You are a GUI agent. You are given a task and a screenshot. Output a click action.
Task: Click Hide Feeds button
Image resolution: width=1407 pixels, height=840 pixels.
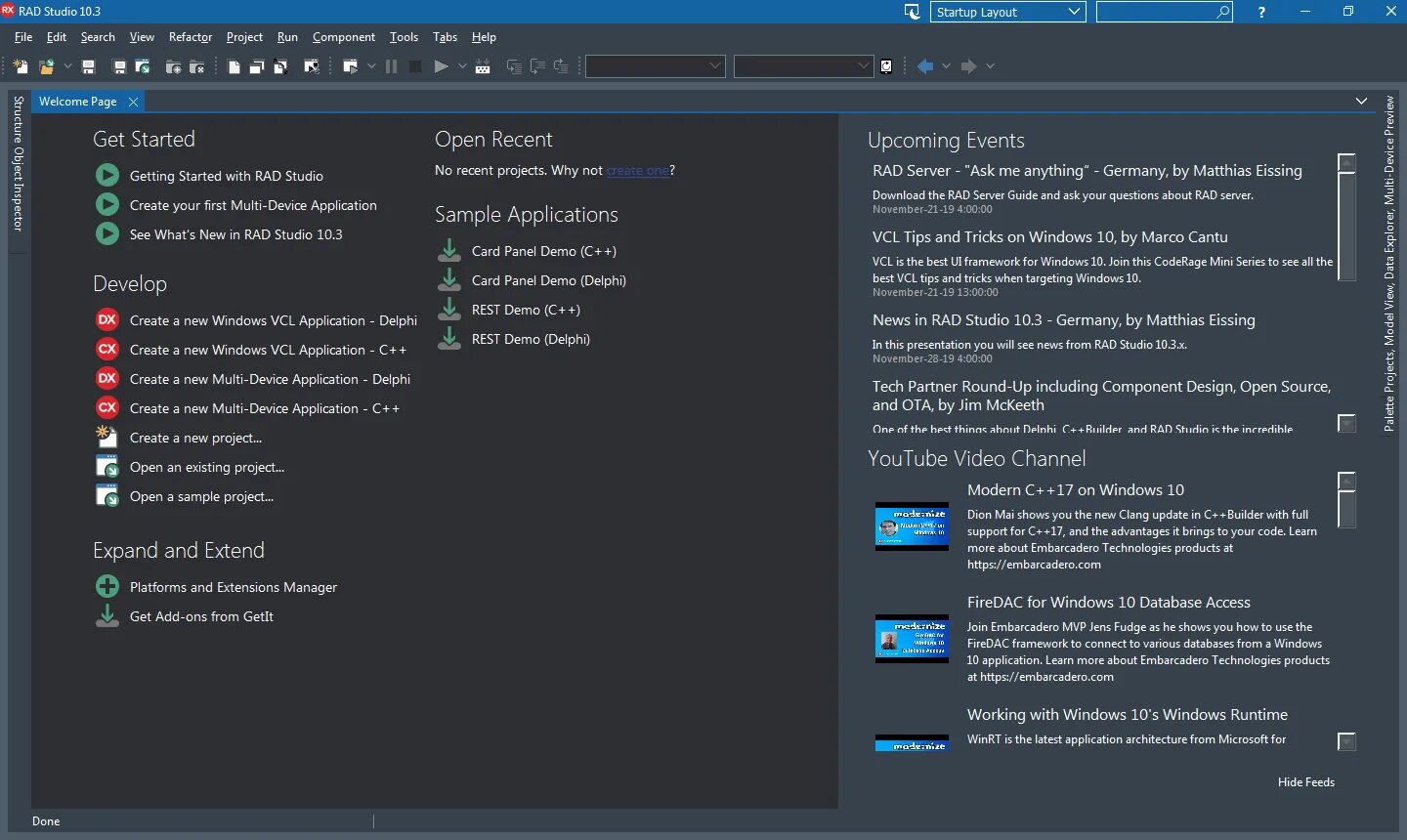(1306, 782)
